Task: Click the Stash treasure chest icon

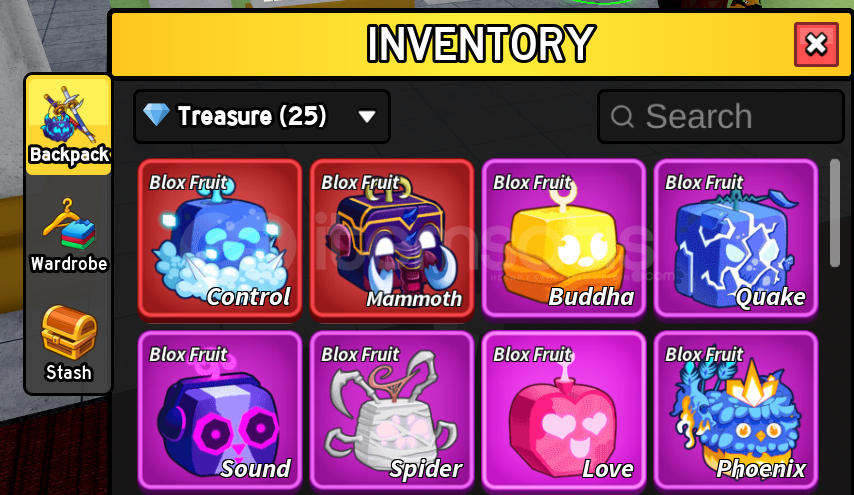Action: (69, 332)
